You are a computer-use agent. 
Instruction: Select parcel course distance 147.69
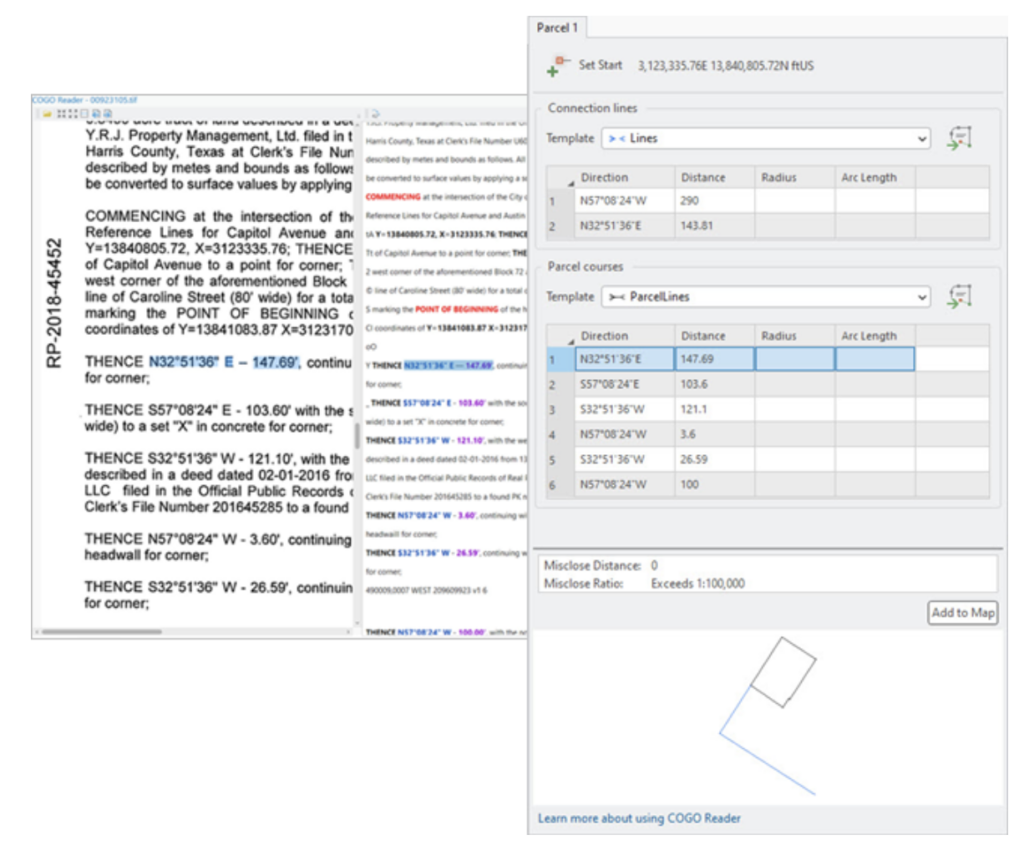click(x=715, y=359)
